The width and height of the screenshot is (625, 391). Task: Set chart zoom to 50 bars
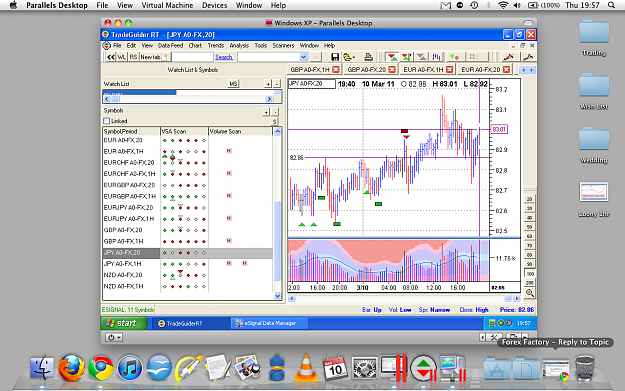point(530,227)
